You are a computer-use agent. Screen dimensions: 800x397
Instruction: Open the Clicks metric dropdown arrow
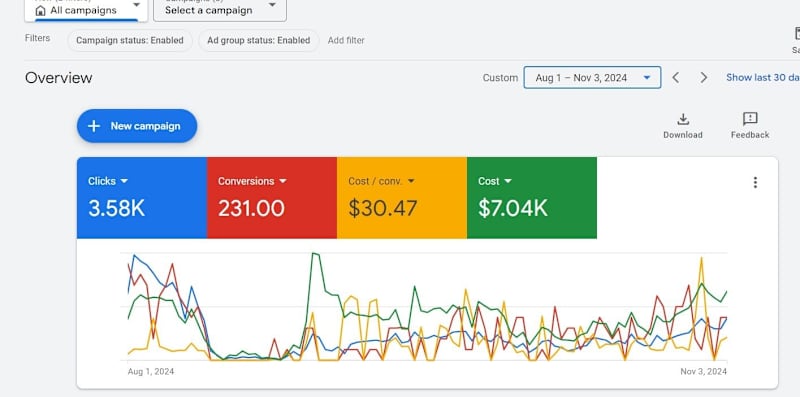click(x=124, y=181)
